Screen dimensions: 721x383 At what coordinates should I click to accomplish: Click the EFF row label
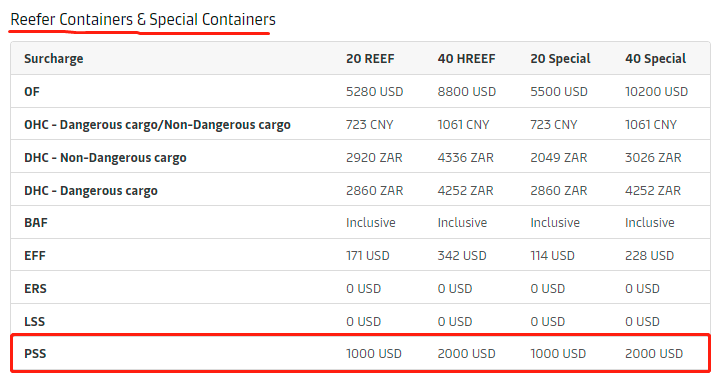tap(34, 256)
